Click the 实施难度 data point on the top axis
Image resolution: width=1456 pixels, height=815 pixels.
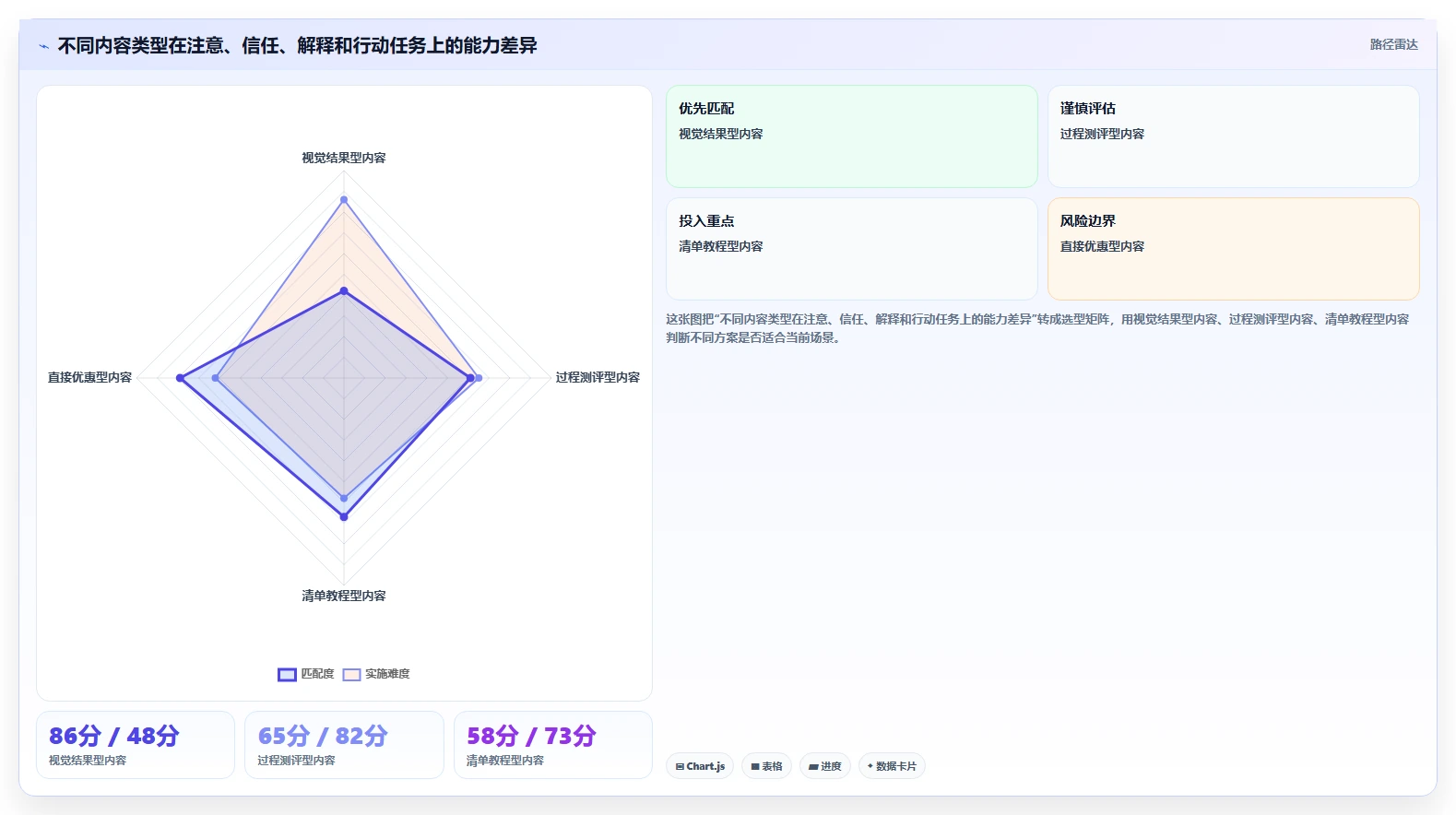click(x=344, y=199)
